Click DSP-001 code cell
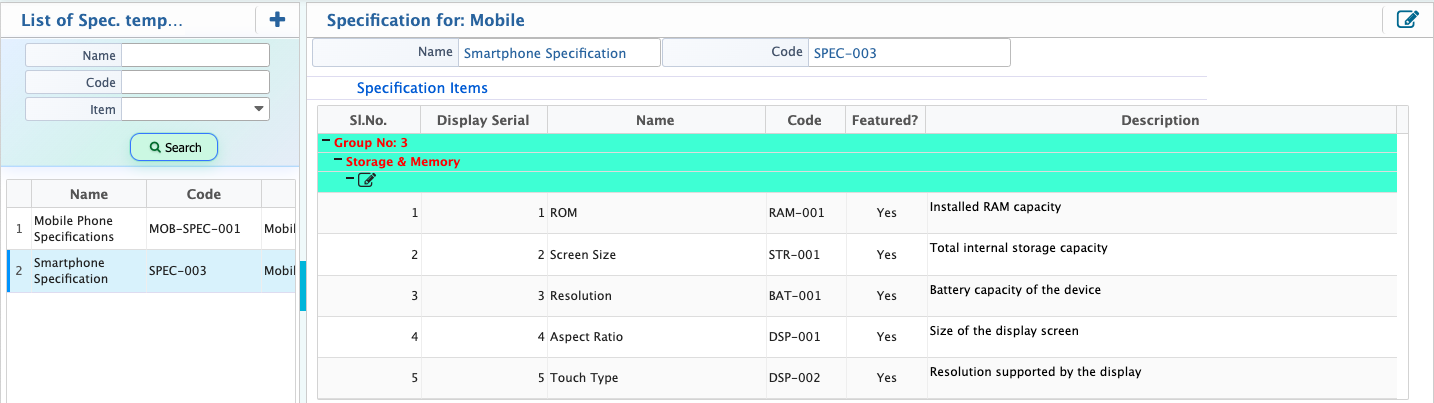1434x403 pixels. tap(794, 337)
